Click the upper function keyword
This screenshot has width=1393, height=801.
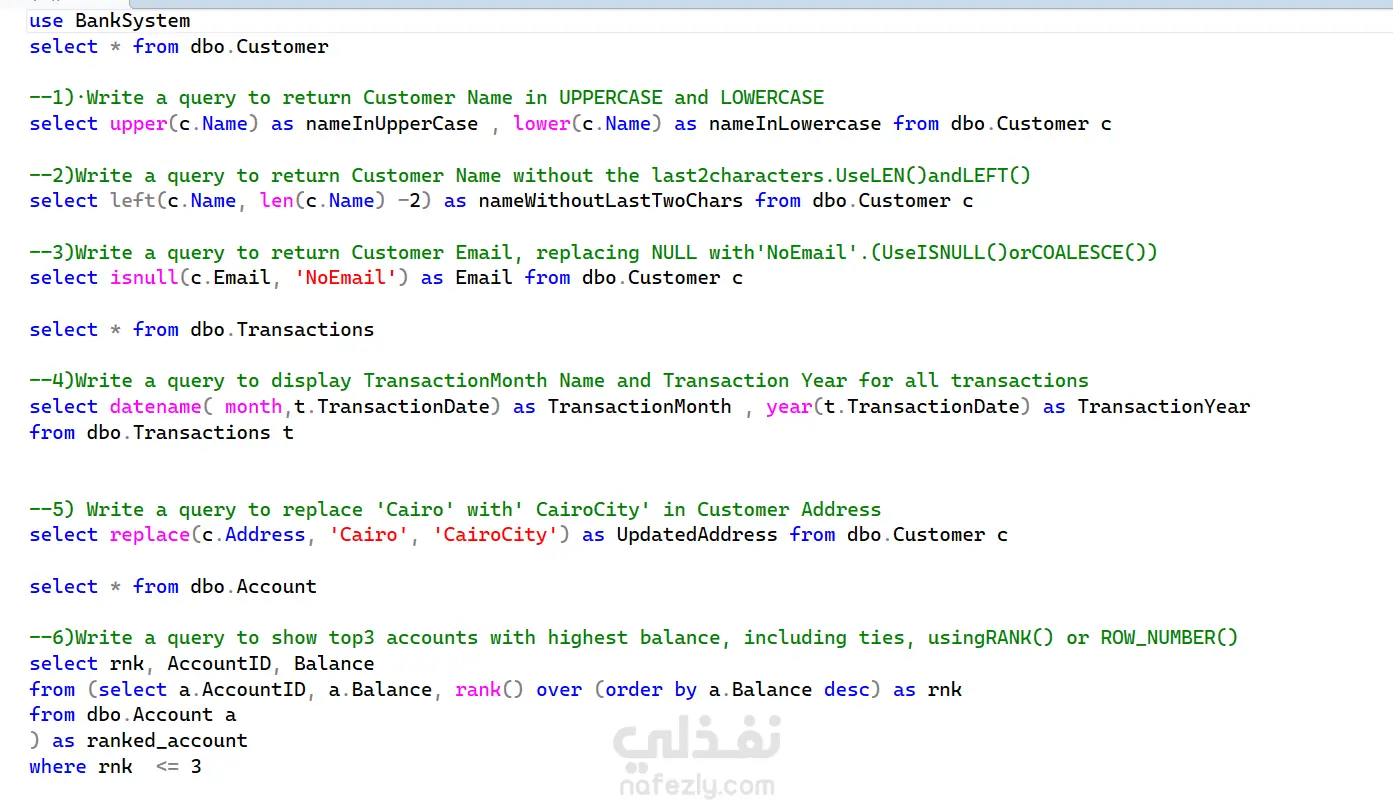coord(138,124)
